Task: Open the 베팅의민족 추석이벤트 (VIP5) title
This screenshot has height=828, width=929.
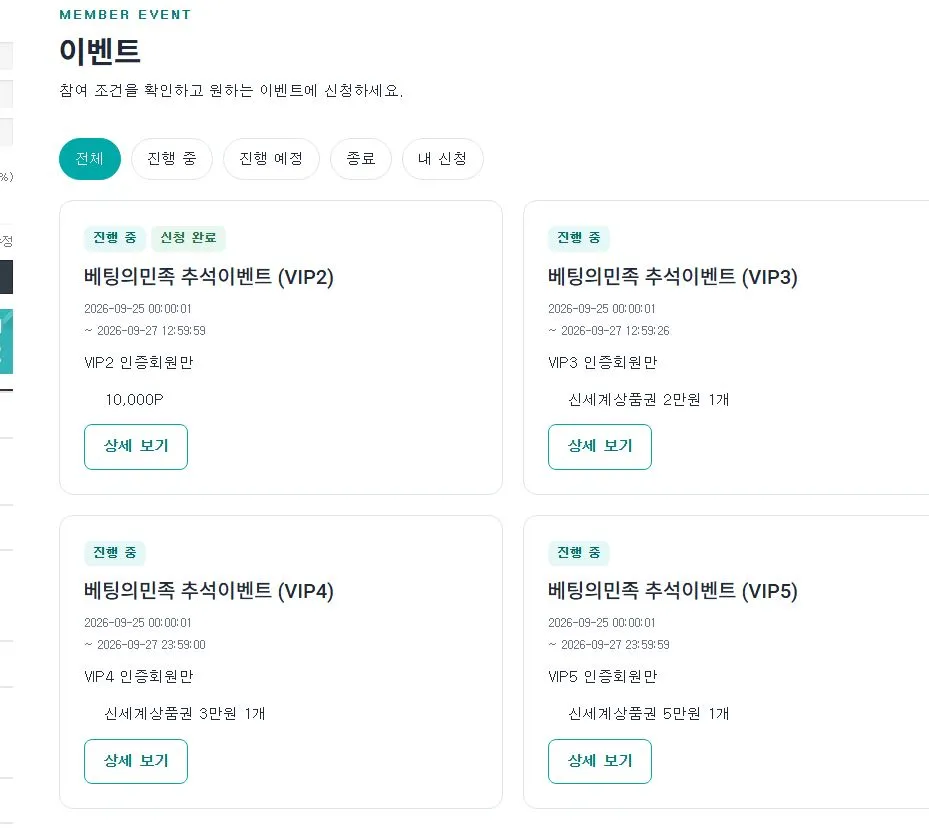Action: coord(672,590)
